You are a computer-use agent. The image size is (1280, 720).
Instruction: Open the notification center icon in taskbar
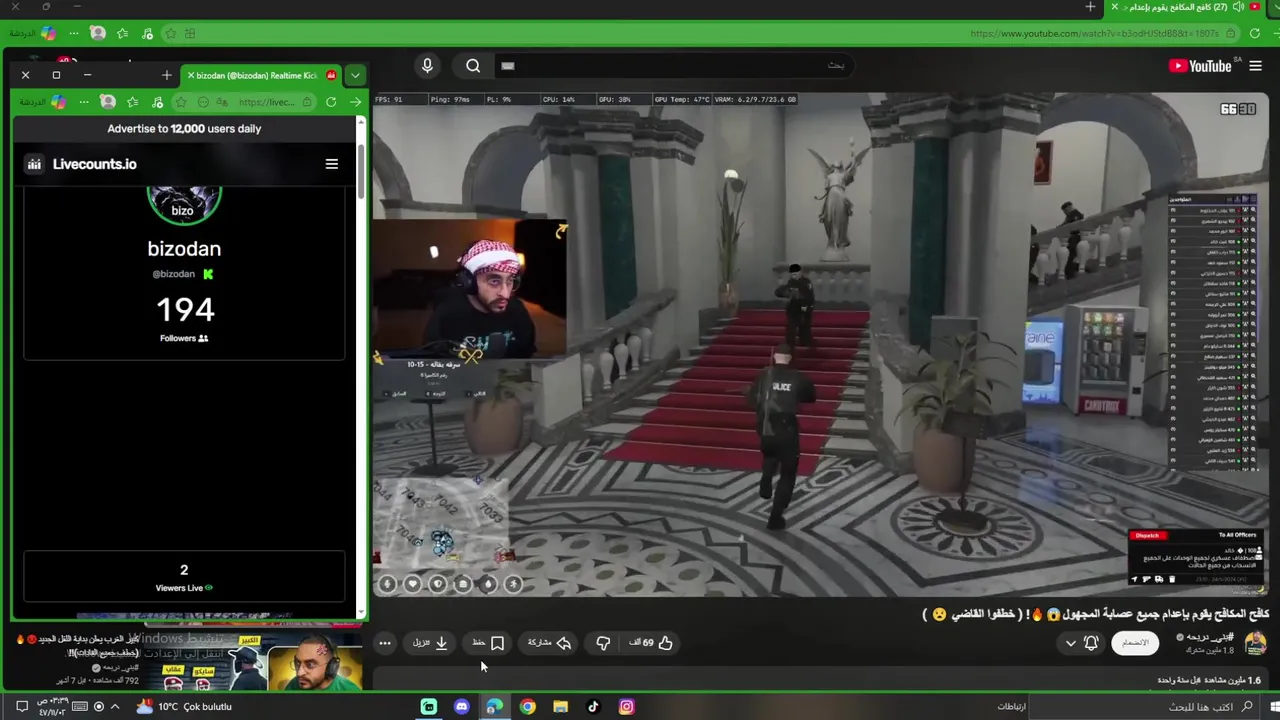pos(22,707)
